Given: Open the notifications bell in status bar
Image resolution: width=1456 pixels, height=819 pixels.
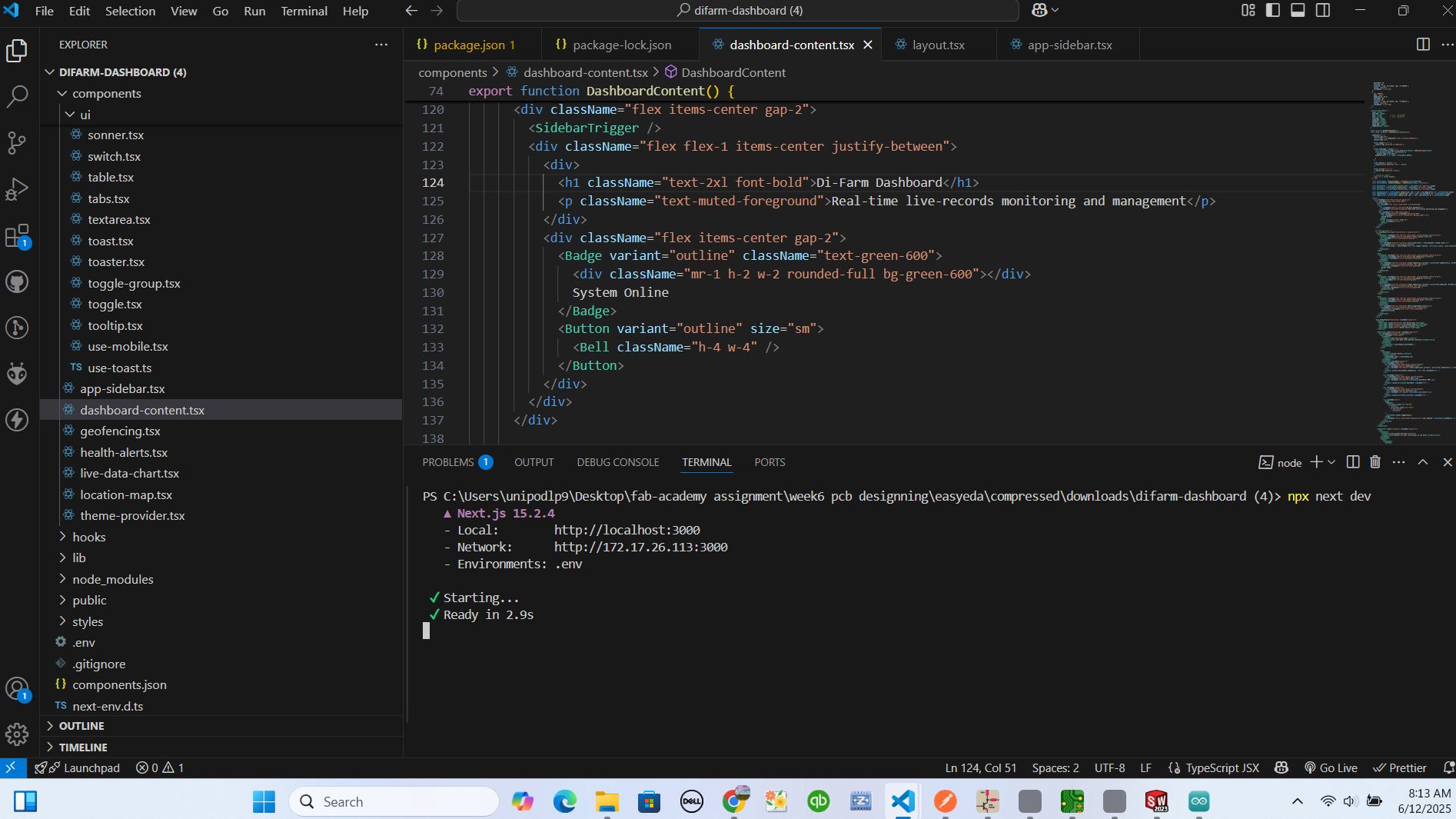Looking at the screenshot, I should pos(1448,767).
